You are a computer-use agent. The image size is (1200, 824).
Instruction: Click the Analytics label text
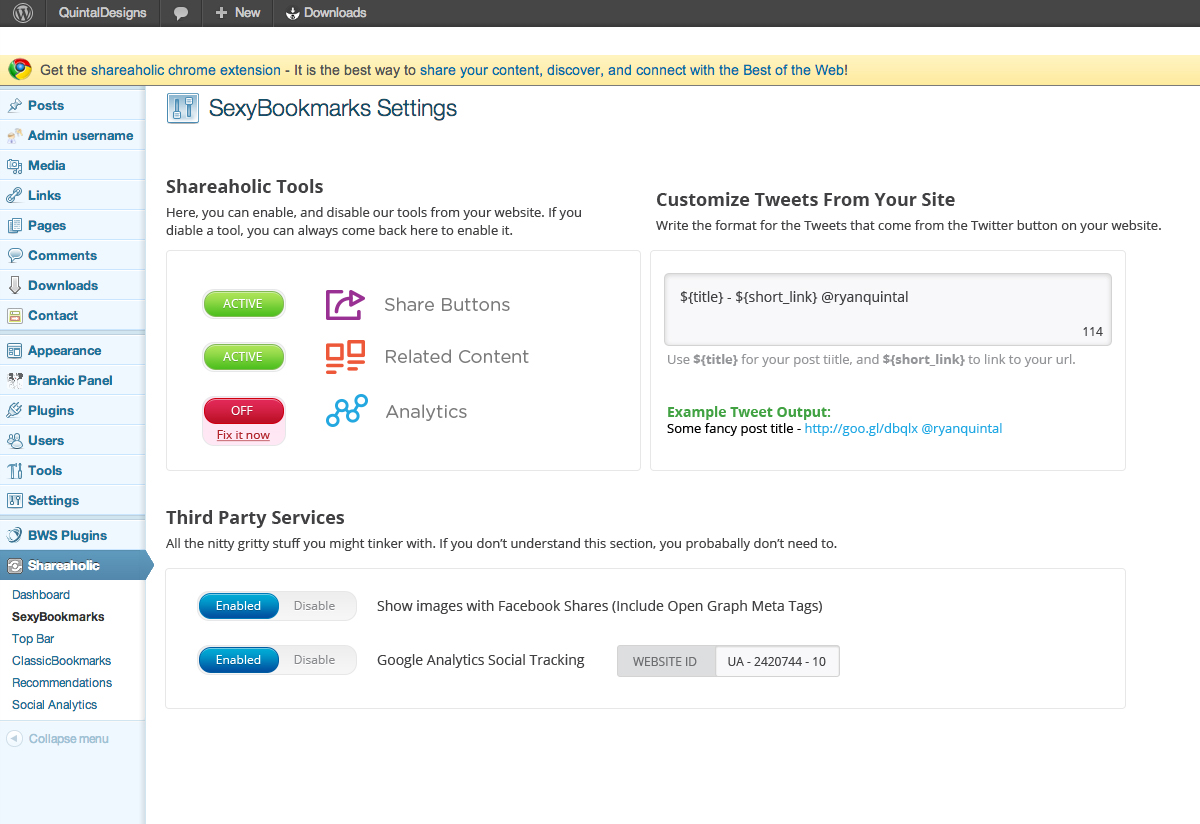[426, 411]
